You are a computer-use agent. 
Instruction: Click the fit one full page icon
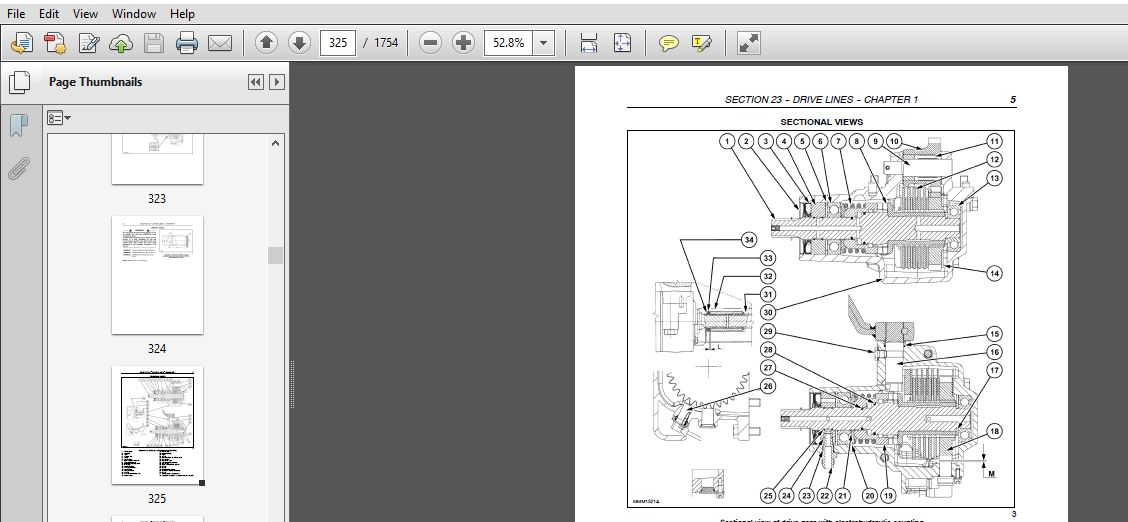pyautogui.click(x=622, y=43)
